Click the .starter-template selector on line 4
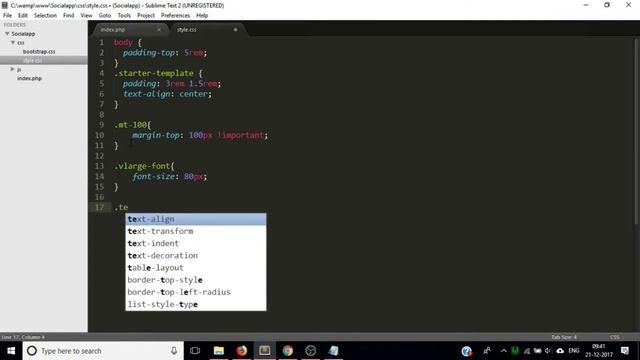 pos(154,73)
